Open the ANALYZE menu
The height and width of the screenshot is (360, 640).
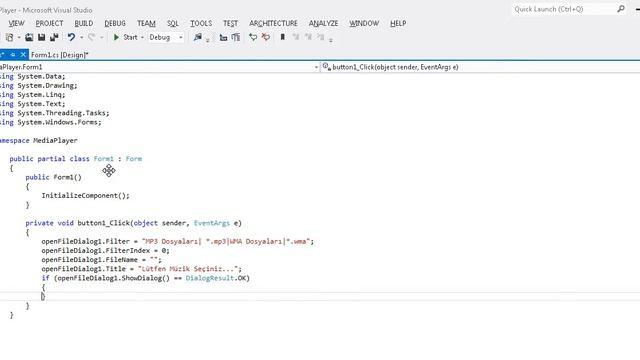(x=323, y=24)
